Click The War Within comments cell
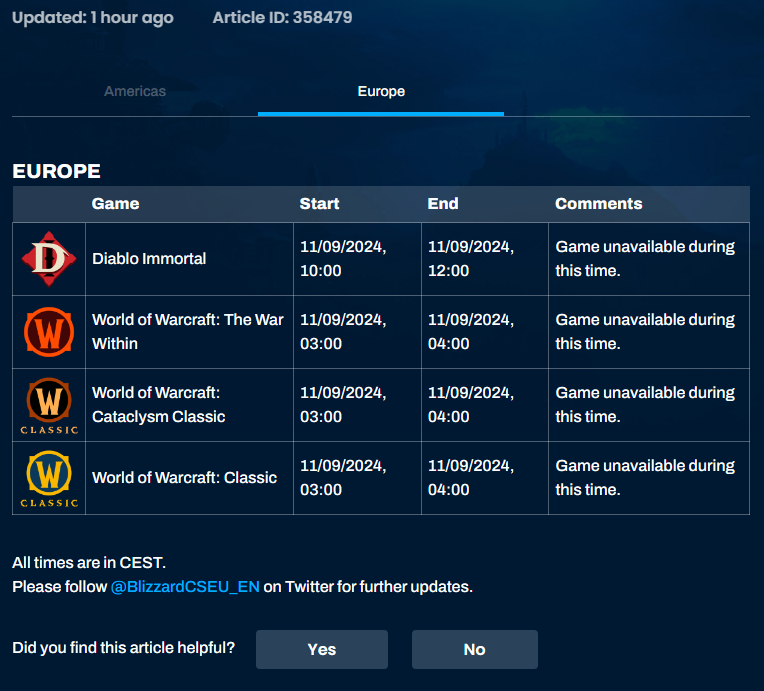764x691 pixels. (649, 332)
